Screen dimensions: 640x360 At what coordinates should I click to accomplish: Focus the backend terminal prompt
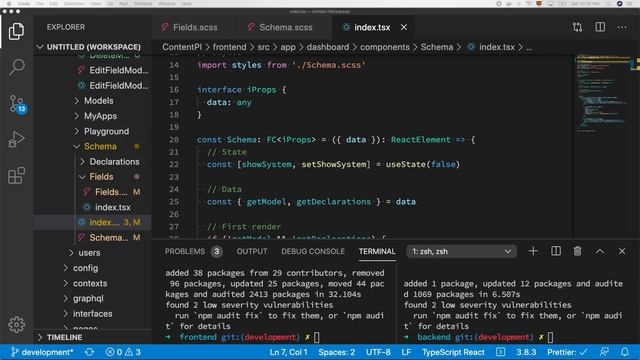tap(551, 337)
